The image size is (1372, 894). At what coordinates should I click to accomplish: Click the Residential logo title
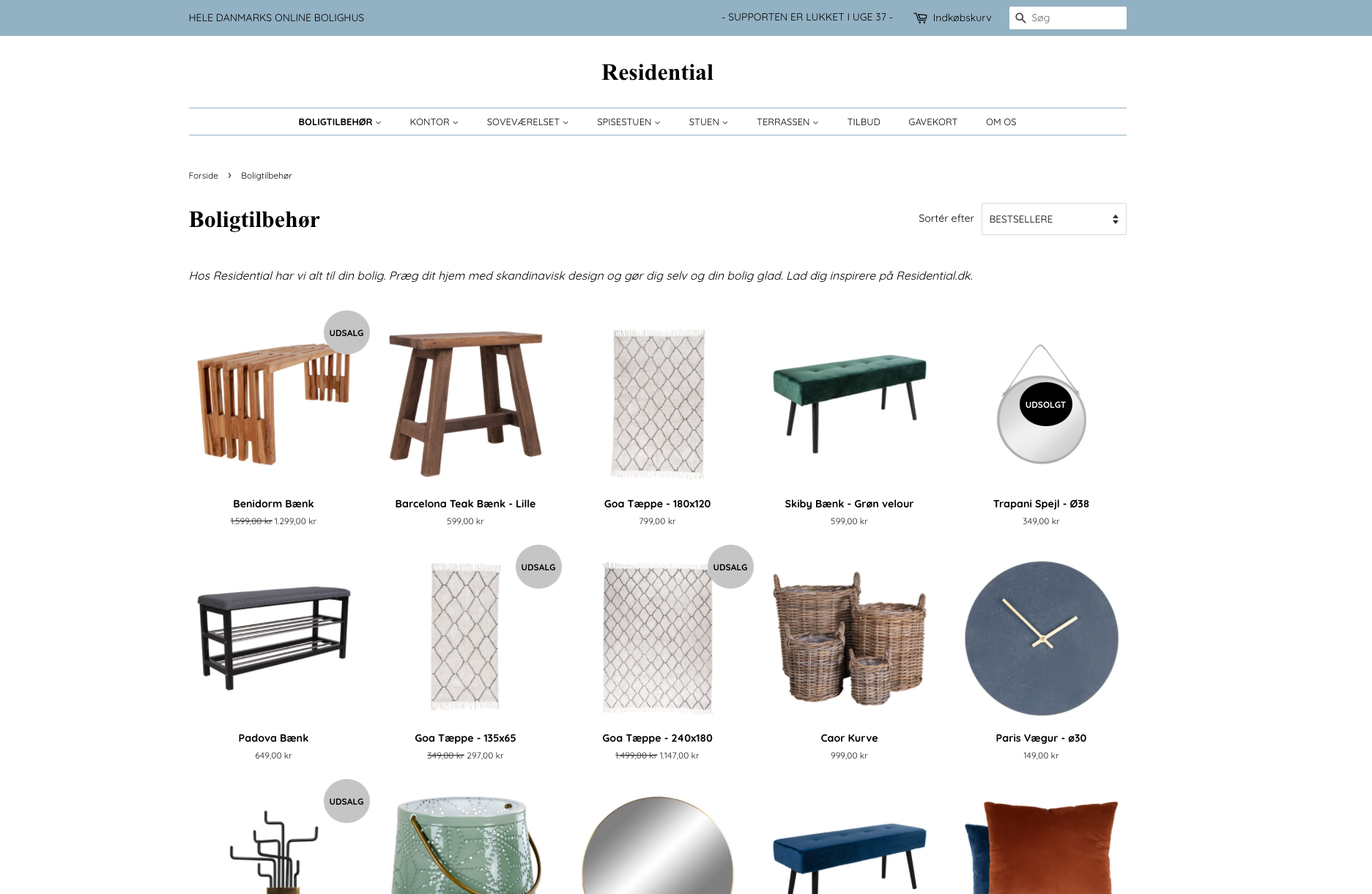click(x=657, y=72)
